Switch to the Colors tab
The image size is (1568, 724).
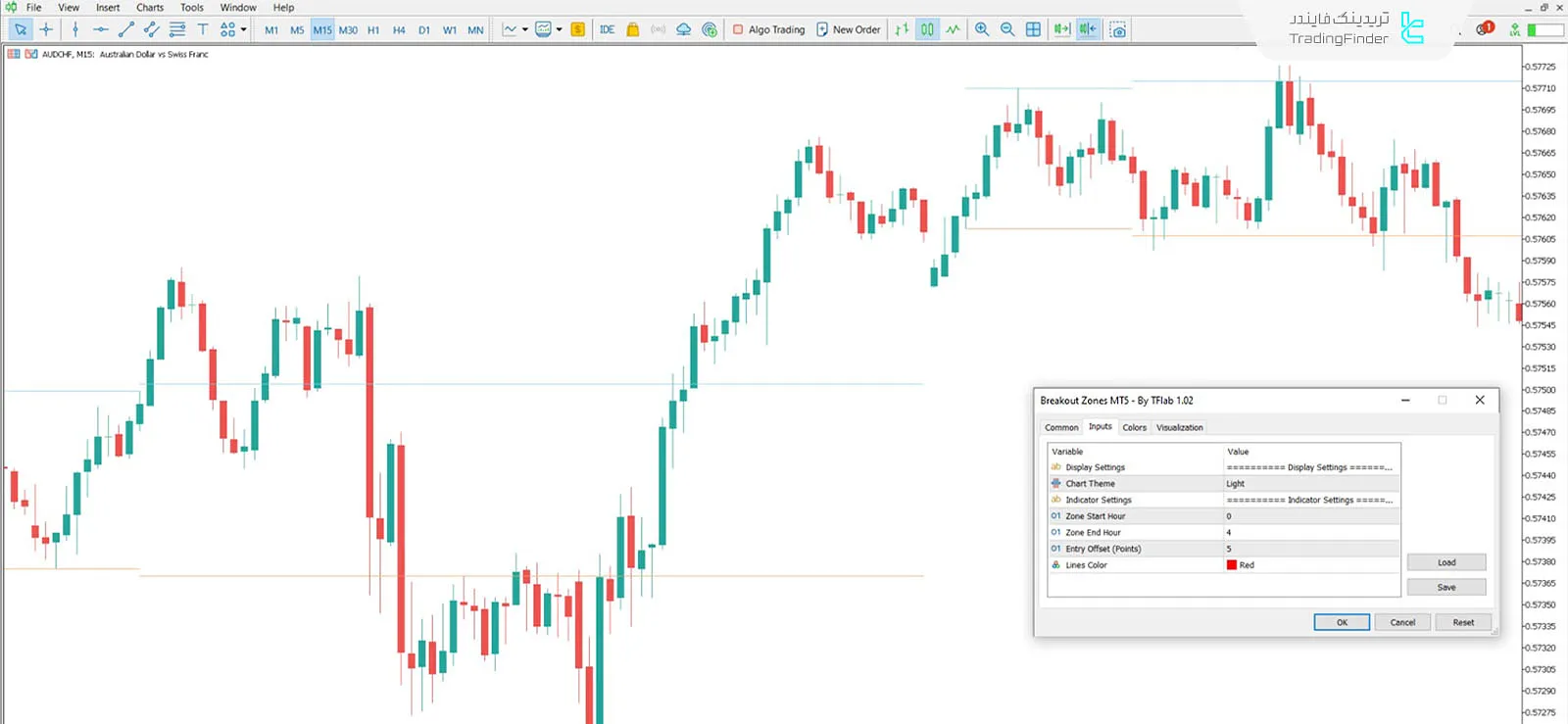click(x=1134, y=427)
